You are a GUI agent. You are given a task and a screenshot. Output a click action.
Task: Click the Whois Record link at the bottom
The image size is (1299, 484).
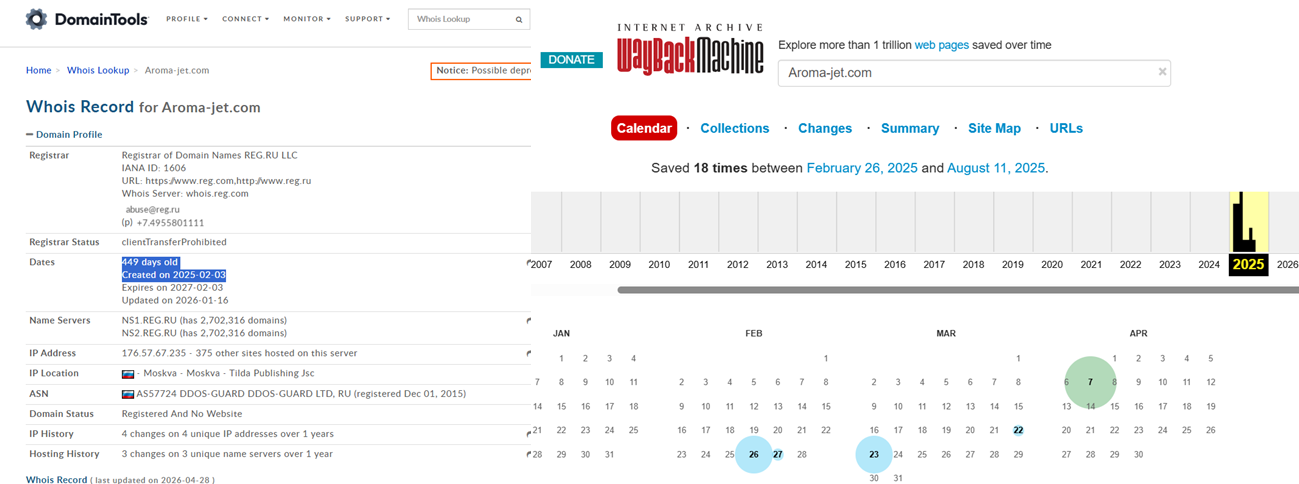pos(56,480)
